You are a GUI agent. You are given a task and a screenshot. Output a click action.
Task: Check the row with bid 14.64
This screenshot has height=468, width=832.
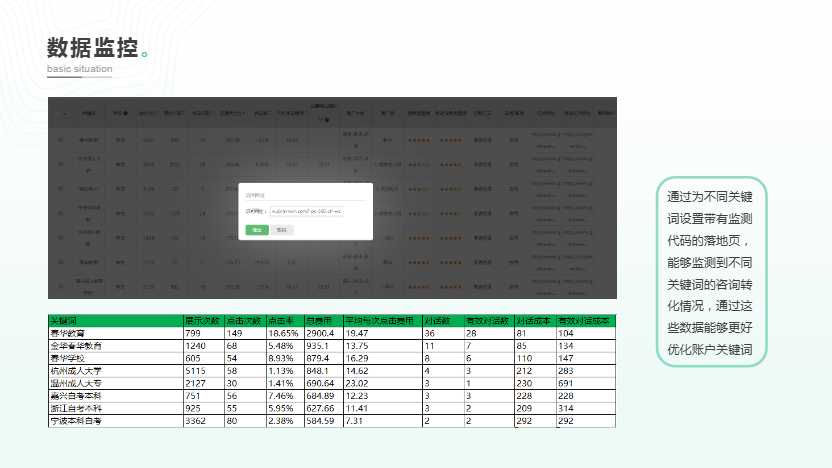tap(60, 237)
